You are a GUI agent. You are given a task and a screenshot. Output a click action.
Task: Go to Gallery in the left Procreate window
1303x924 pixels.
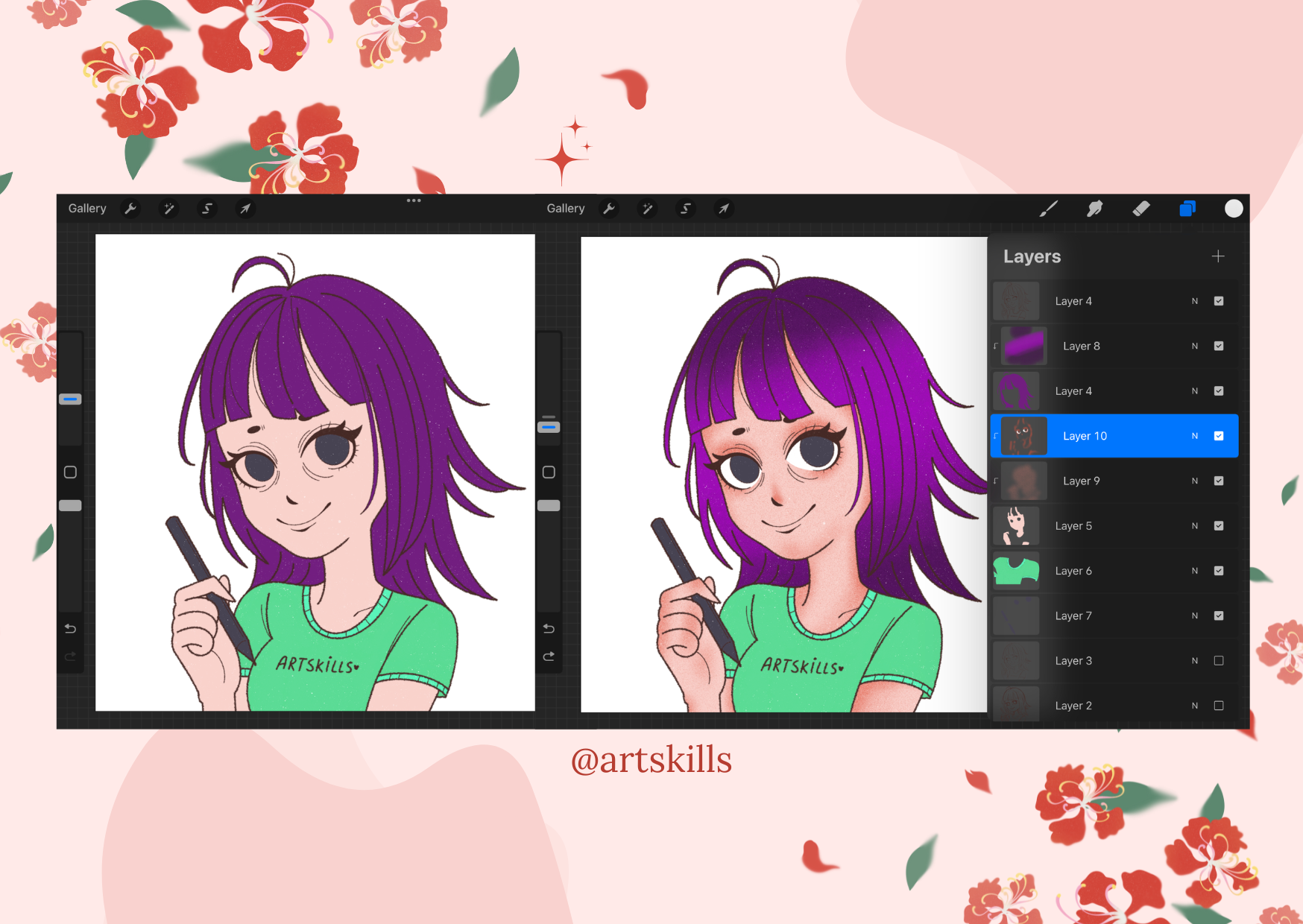click(87, 209)
